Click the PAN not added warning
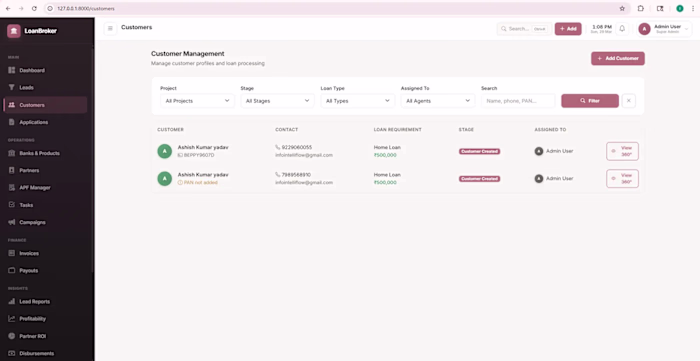 [198, 183]
